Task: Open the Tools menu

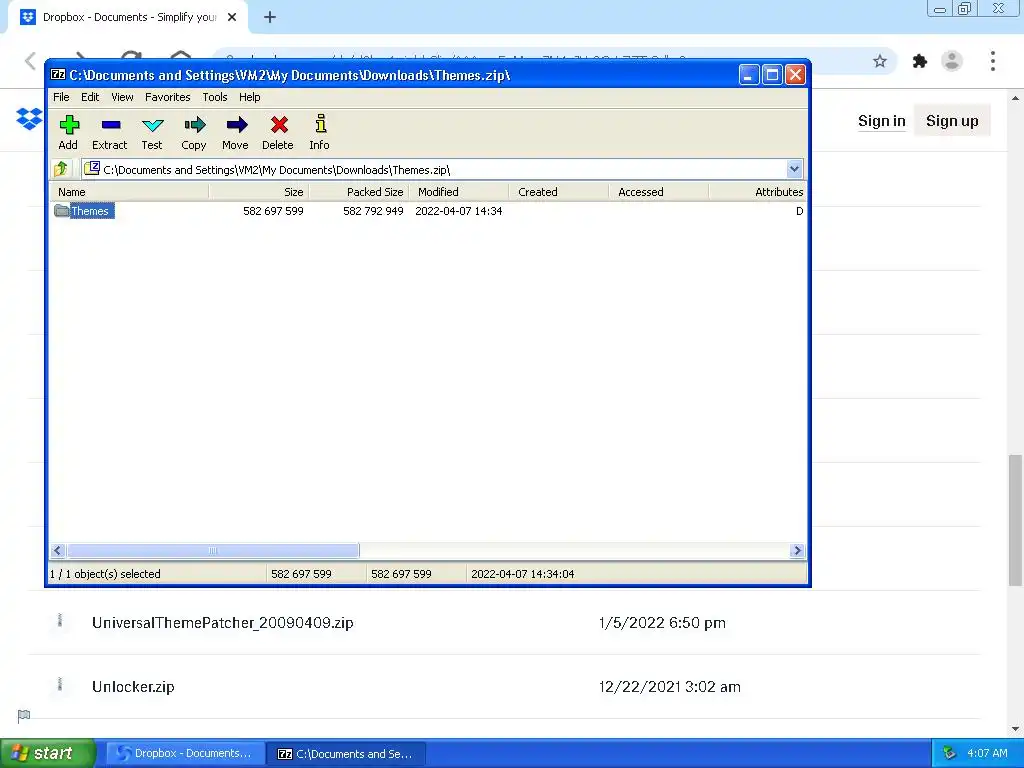Action: click(215, 97)
